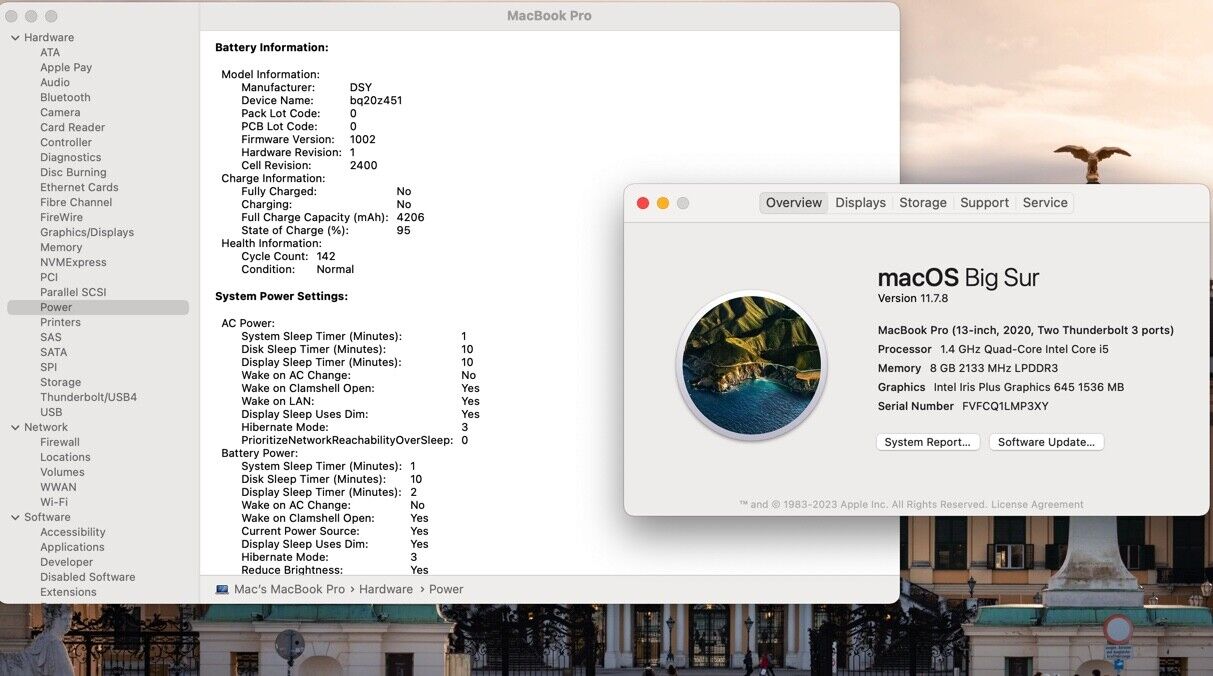Screen dimensions: 1213x676
Task: Select Storage in the hardware sidebar
Action: (x=60, y=383)
